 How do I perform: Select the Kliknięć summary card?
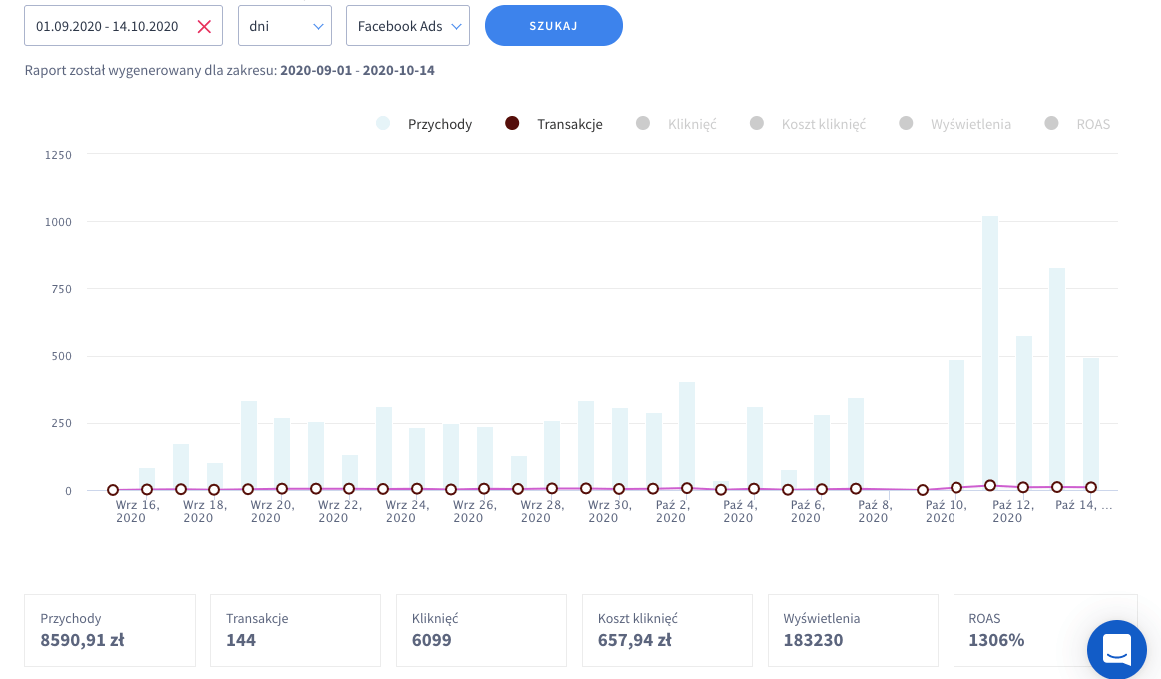(x=481, y=630)
